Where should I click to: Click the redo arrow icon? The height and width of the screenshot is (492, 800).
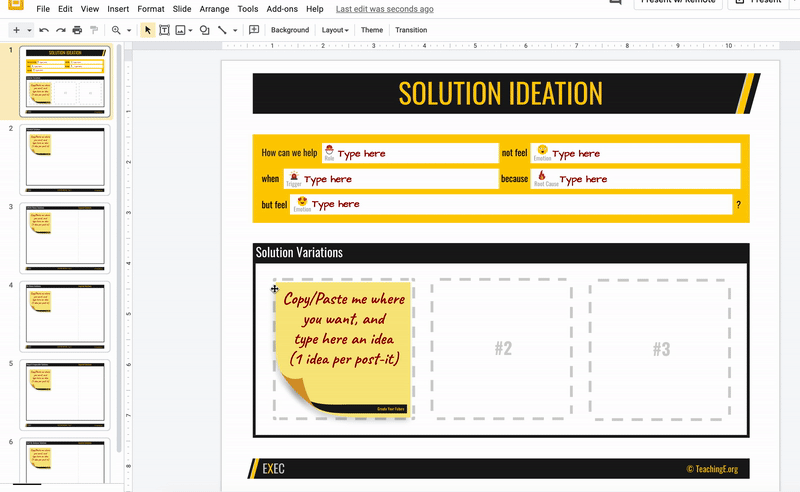click(61, 30)
